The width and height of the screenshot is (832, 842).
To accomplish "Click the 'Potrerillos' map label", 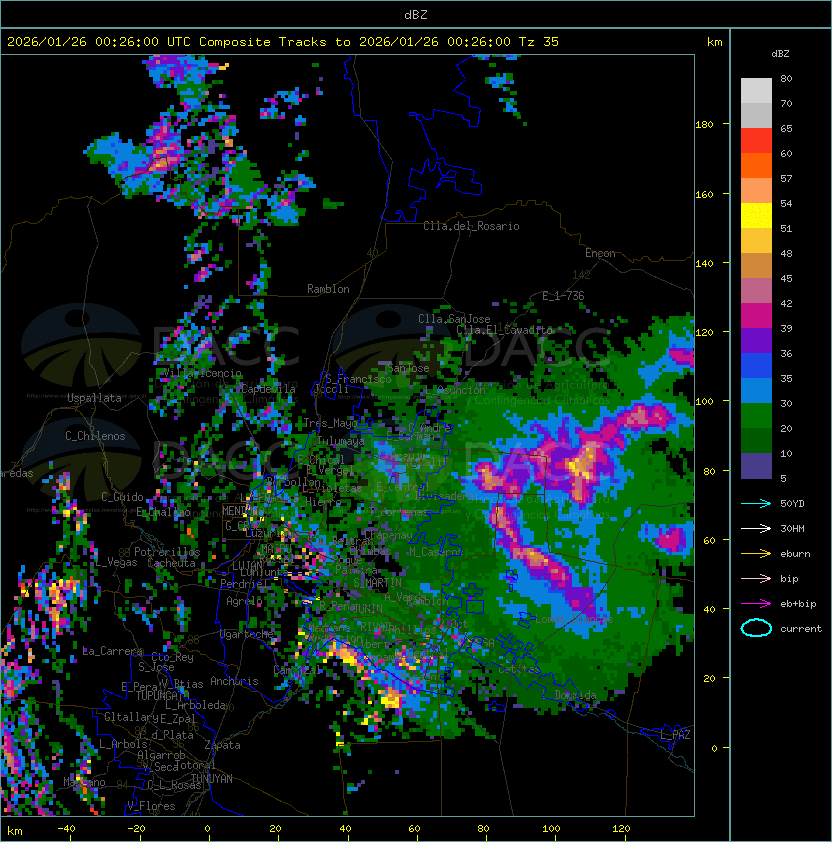I will click(x=167, y=552).
